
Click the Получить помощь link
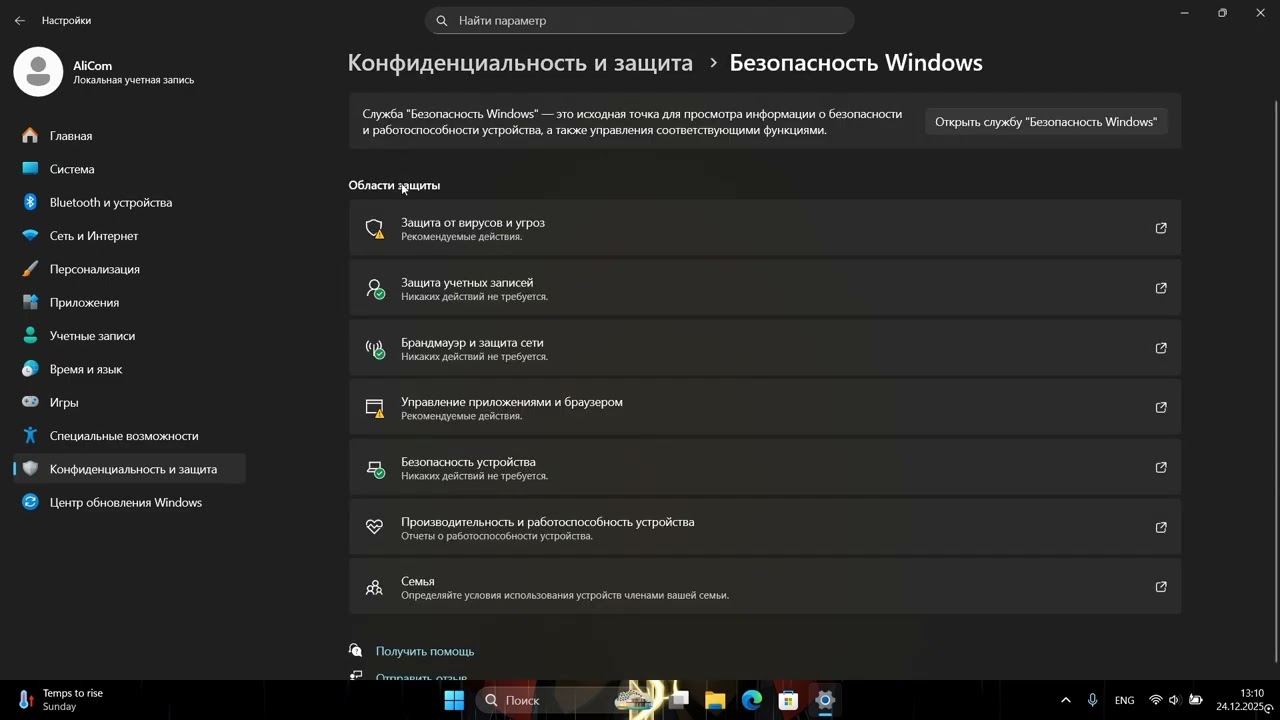click(425, 651)
